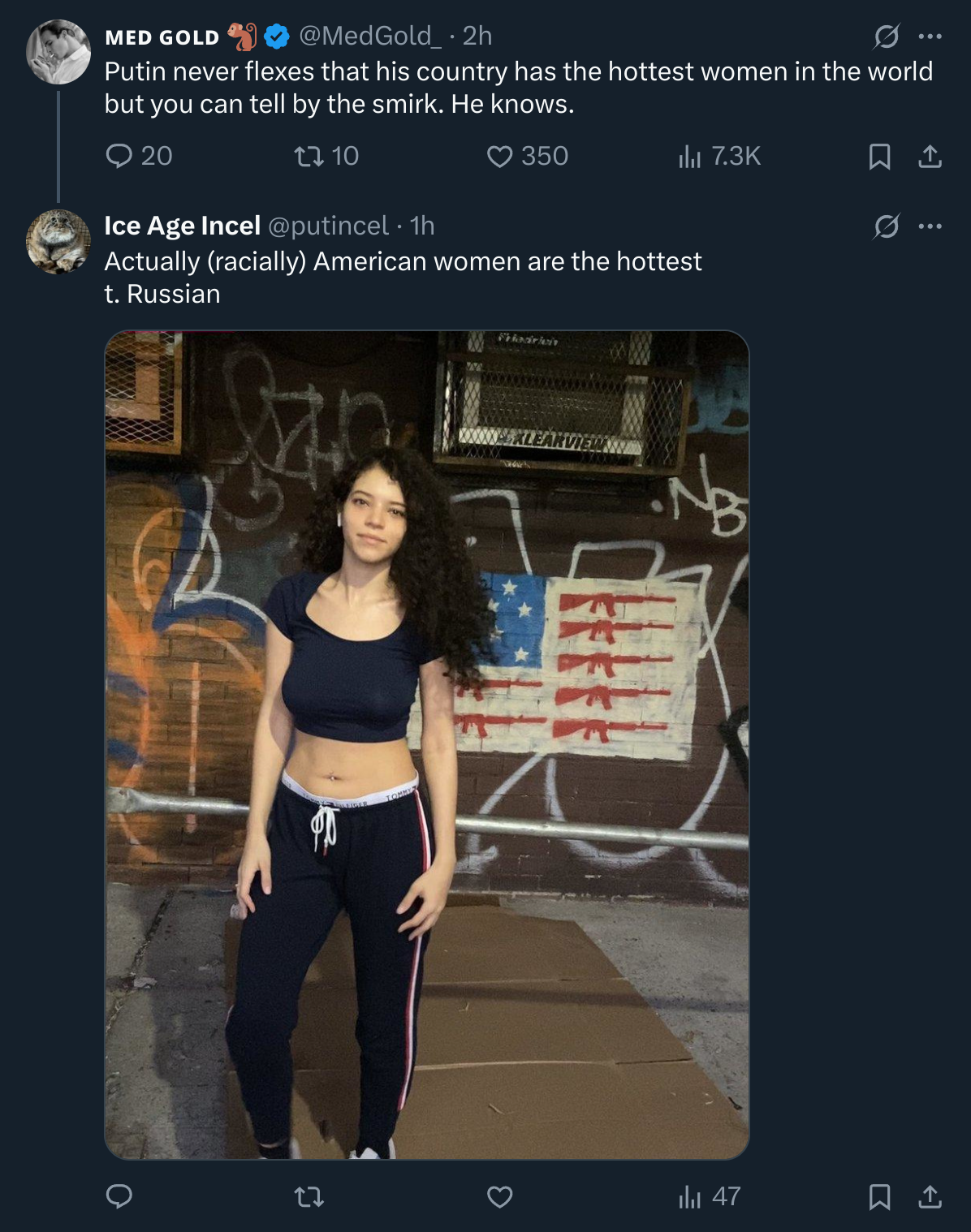Open Grok icon on Ice Age Incel reply
Image resolution: width=971 pixels, height=1232 pixels.
[x=886, y=226]
